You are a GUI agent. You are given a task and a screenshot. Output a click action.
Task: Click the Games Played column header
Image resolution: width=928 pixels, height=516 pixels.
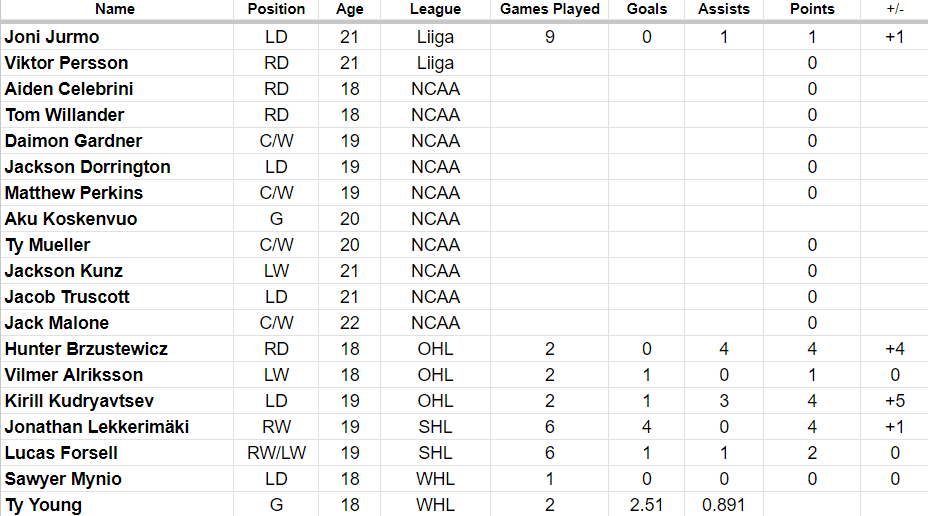pos(550,9)
